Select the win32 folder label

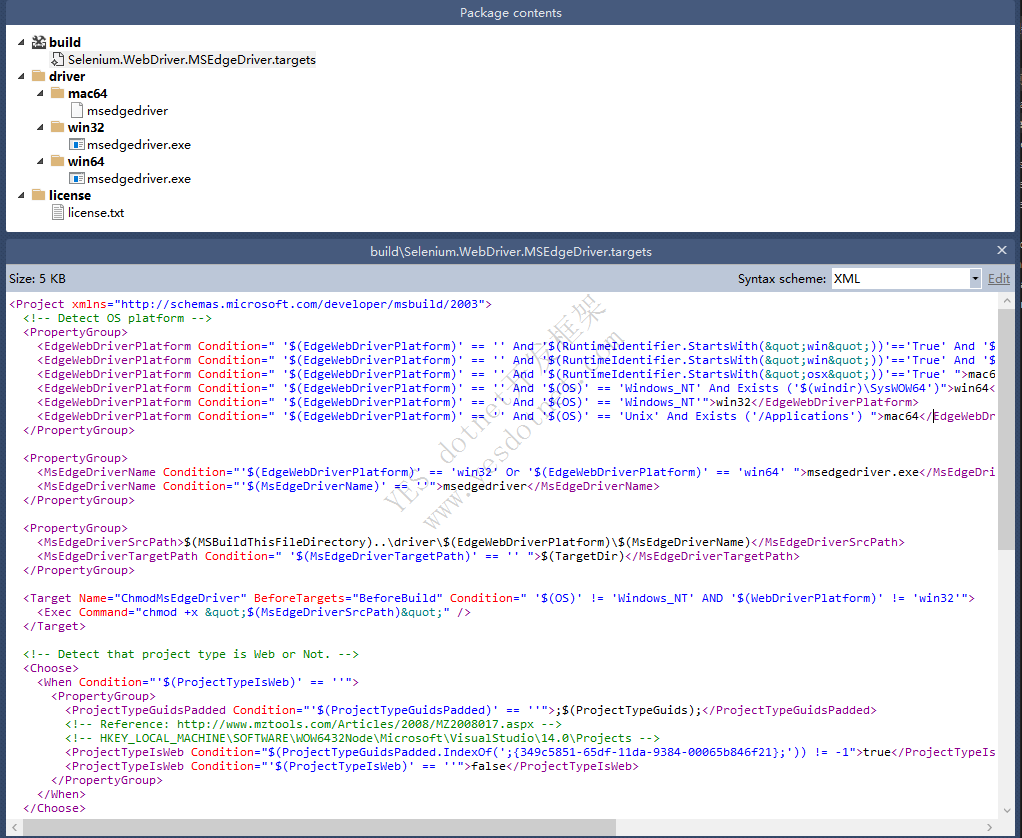point(86,127)
